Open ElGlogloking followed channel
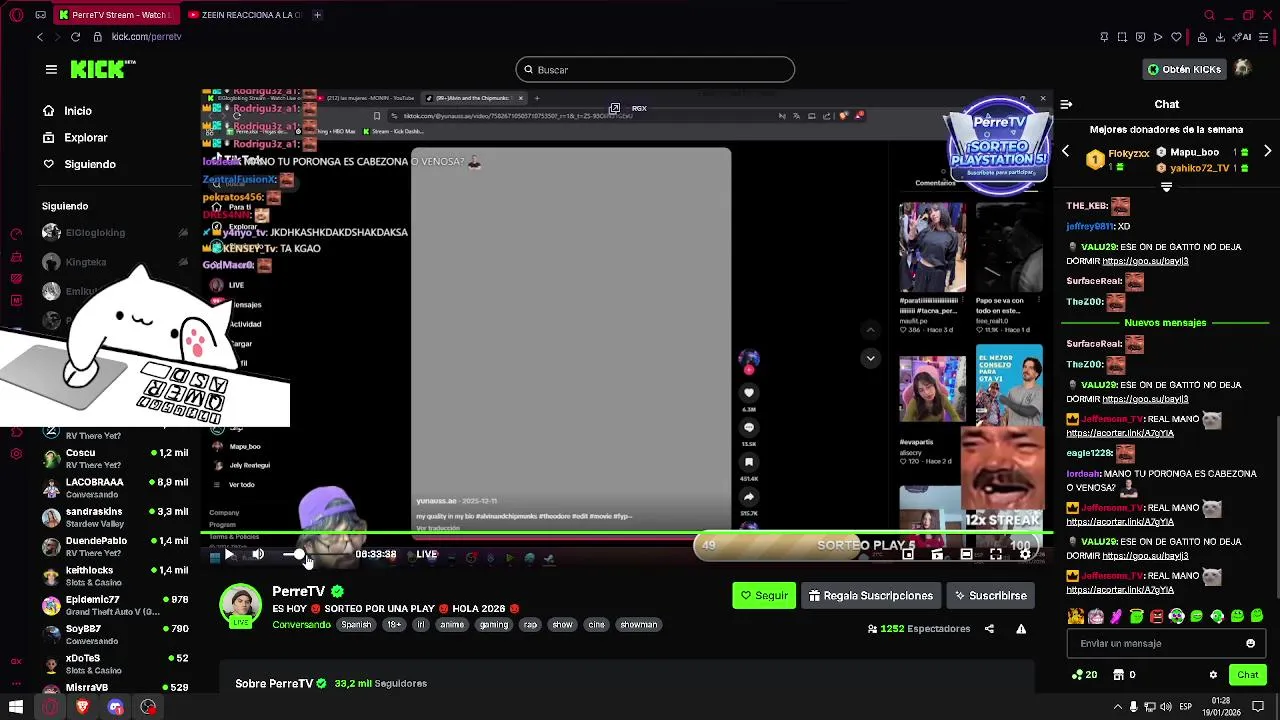Image resolution: width=1280 pixels, height=720 pixels. tap(115, 233)
